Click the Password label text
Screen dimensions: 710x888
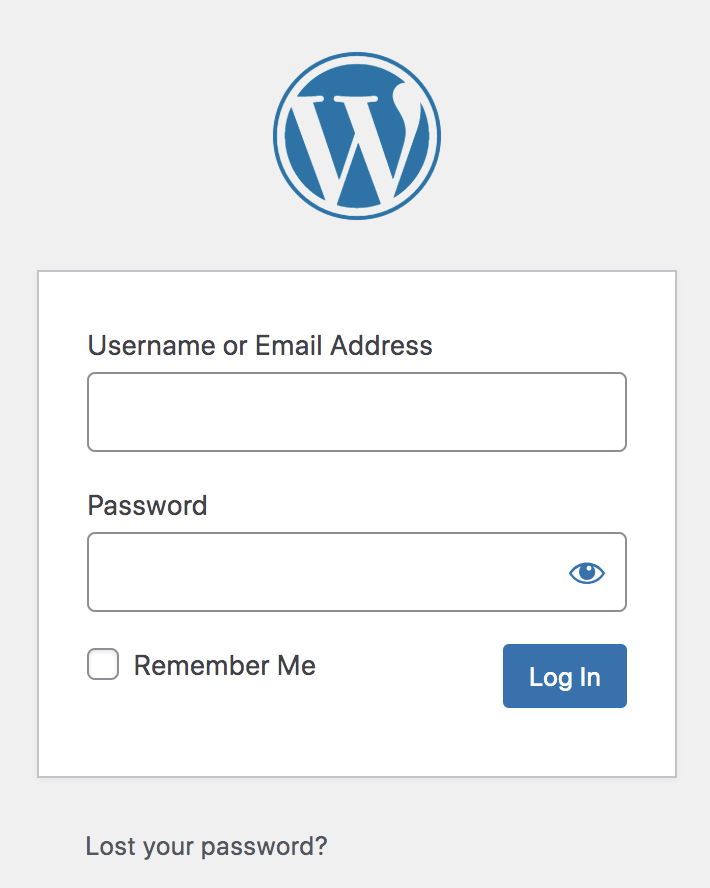pyautogui.click(x=147, y=506)
